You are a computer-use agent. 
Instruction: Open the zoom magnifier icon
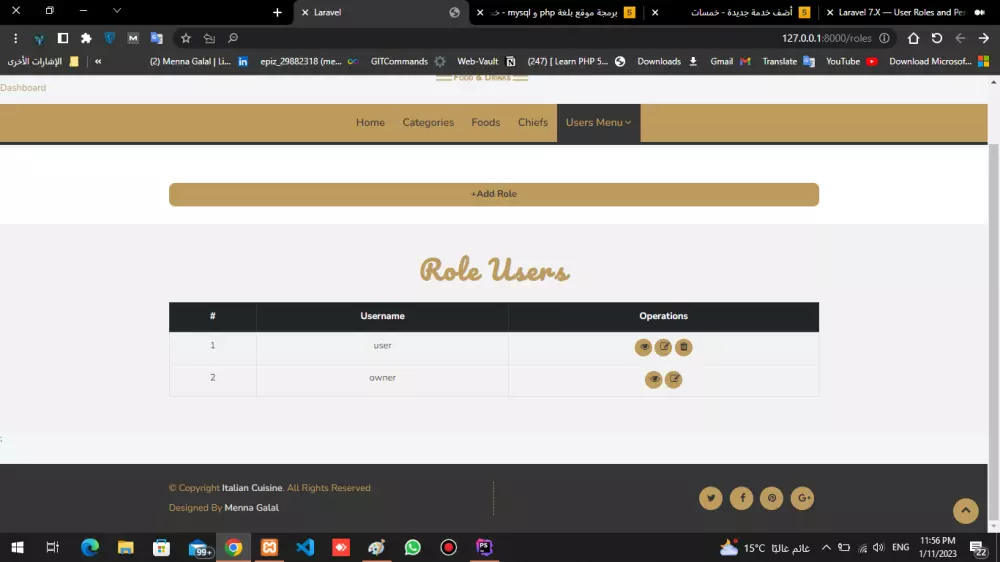(233, 38)
